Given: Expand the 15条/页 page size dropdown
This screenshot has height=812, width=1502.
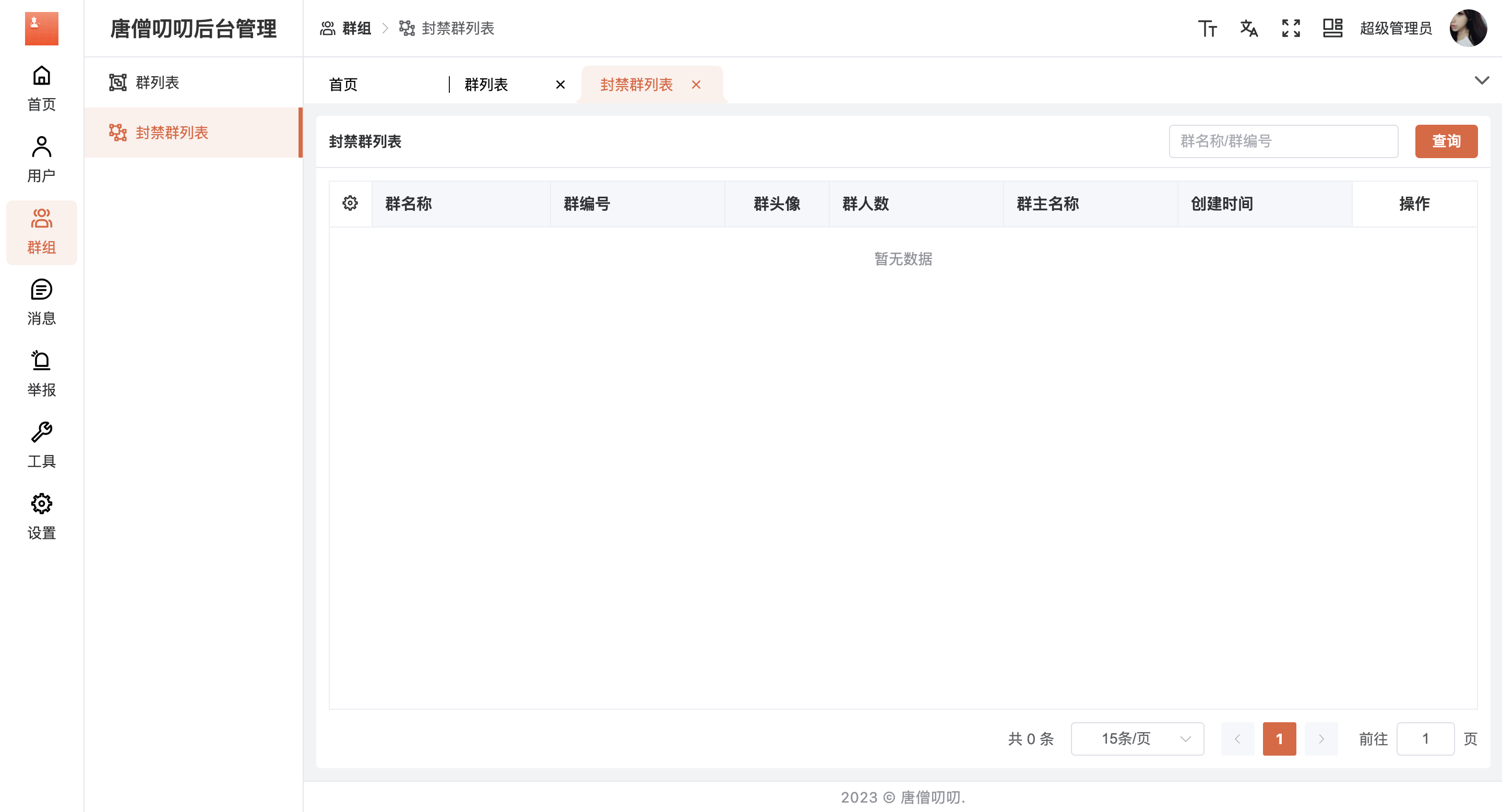Looking at the screenshot, I should coord(1137,738).
